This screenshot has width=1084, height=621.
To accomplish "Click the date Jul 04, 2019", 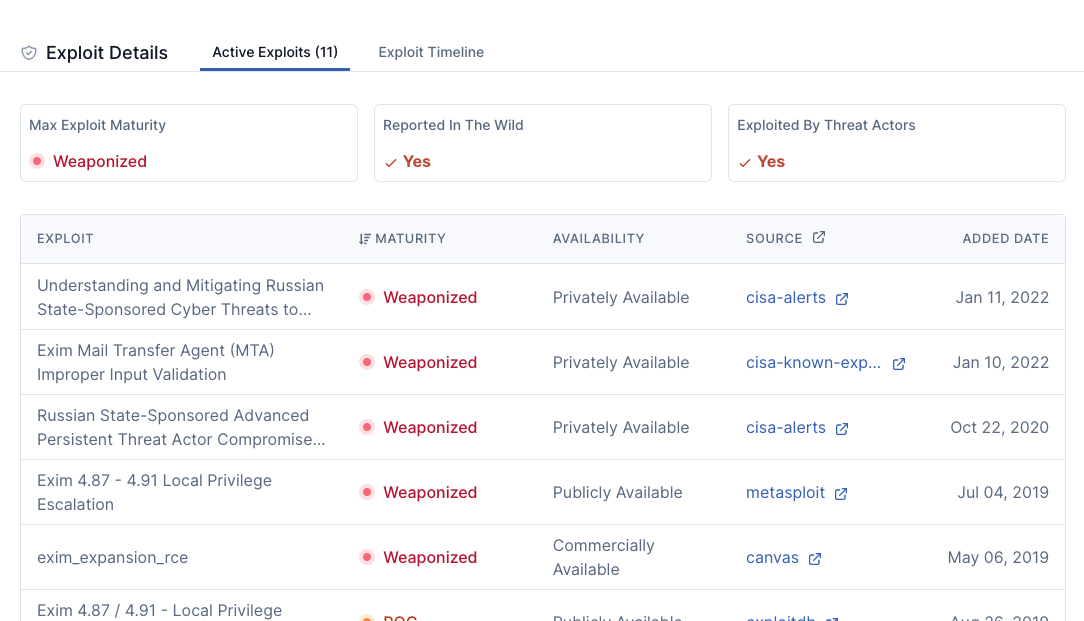I will click(x=1002, y=492).
